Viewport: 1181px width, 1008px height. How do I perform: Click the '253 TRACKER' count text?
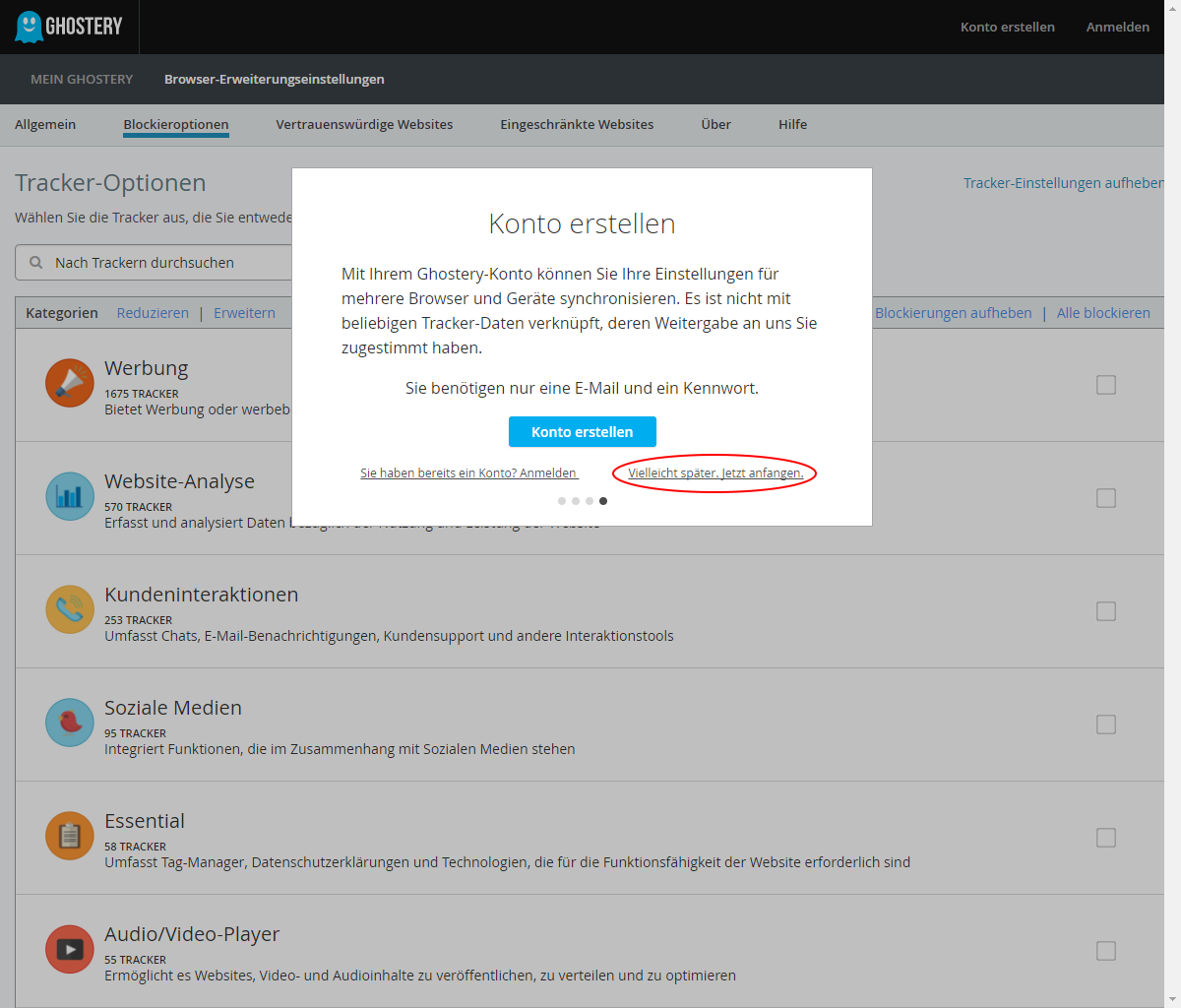click(139, 620)
